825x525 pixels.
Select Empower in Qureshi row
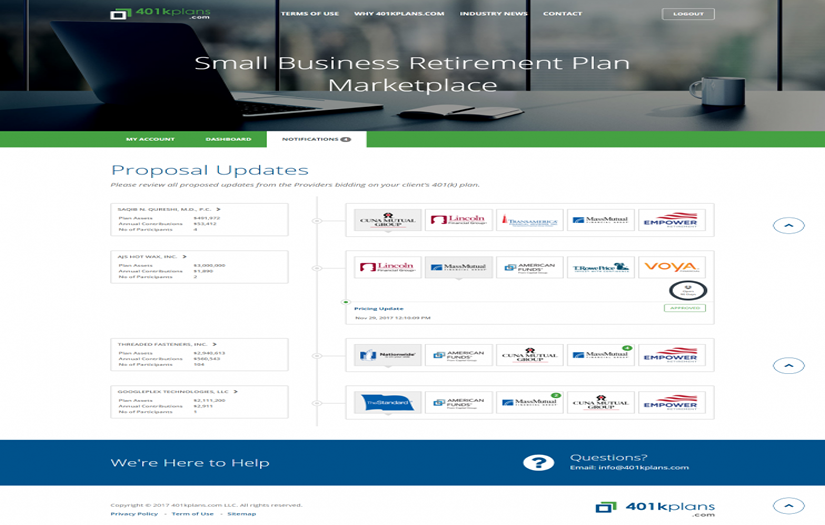pyautogui.click(x=671, y=220)
